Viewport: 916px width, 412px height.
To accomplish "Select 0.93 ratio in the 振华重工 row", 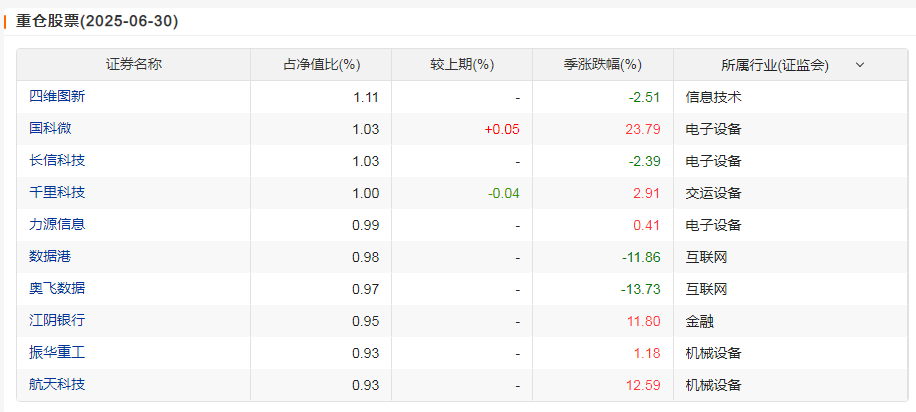I will point(366,354).
